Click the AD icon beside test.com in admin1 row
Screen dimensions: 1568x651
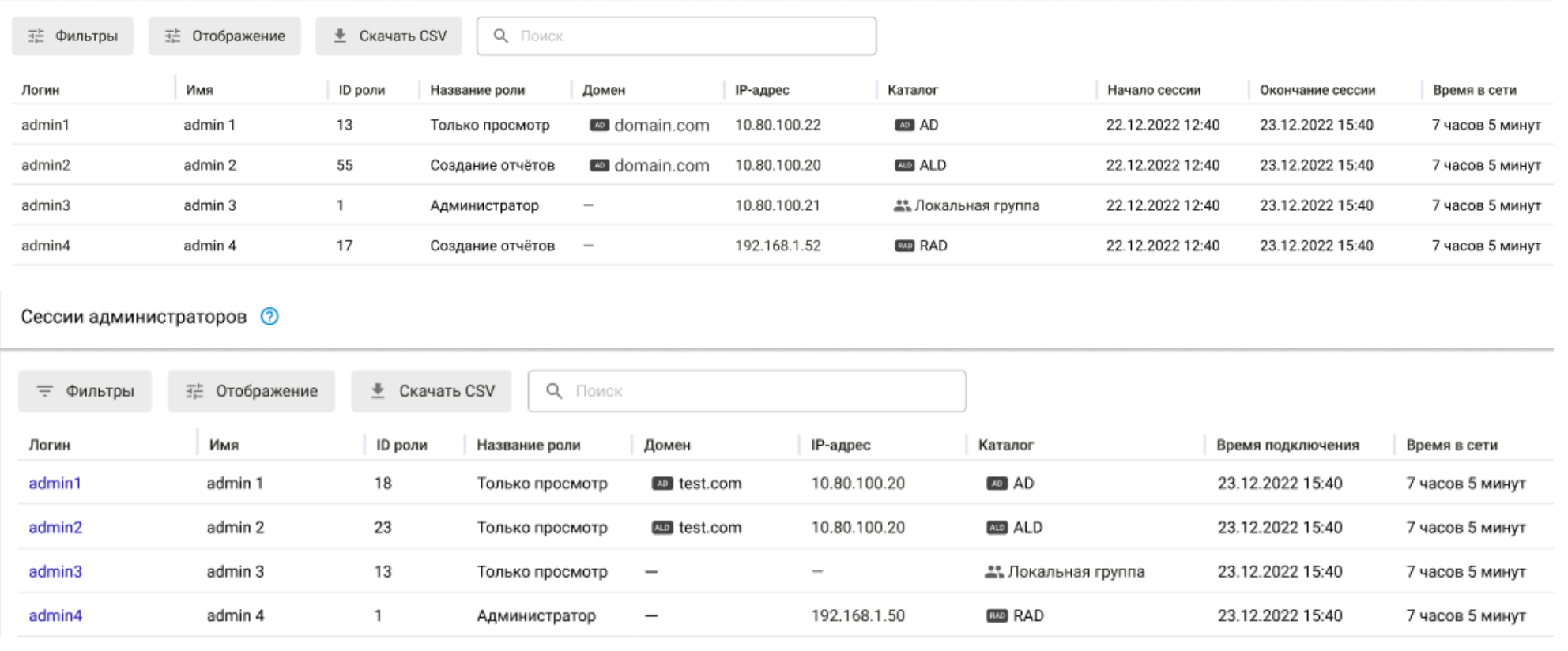pyautogui.click(x=661, y=484)
